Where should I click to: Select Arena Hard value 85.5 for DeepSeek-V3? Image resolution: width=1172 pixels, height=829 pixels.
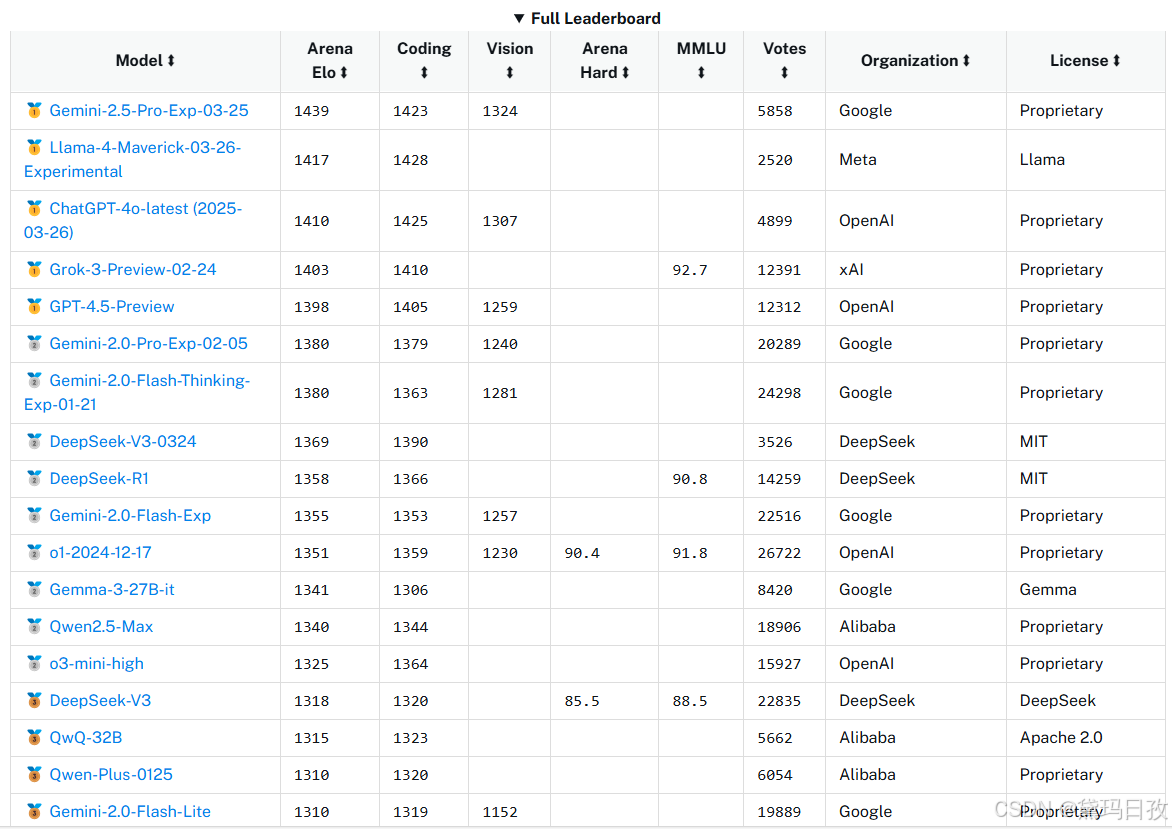coord(582,700)
